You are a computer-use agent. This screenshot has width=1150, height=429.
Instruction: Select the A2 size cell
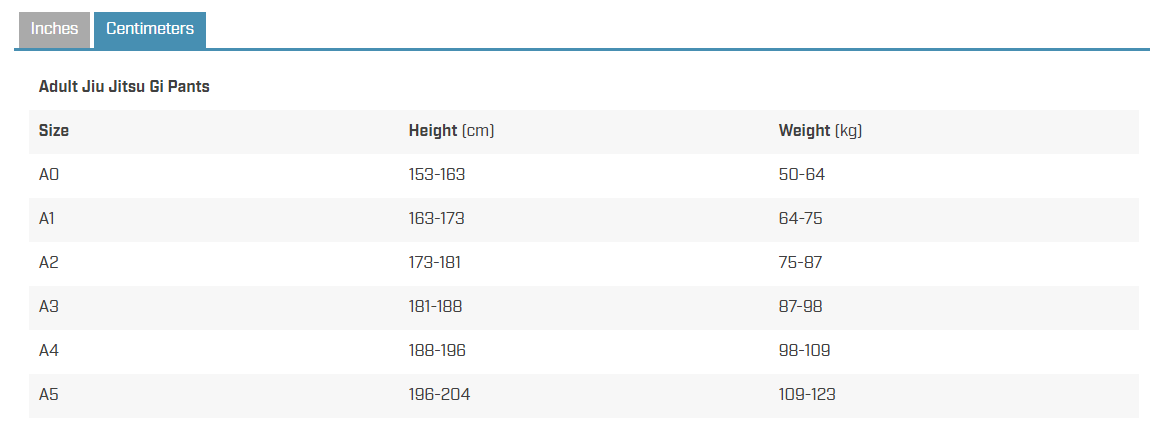(x=48, y=263)
